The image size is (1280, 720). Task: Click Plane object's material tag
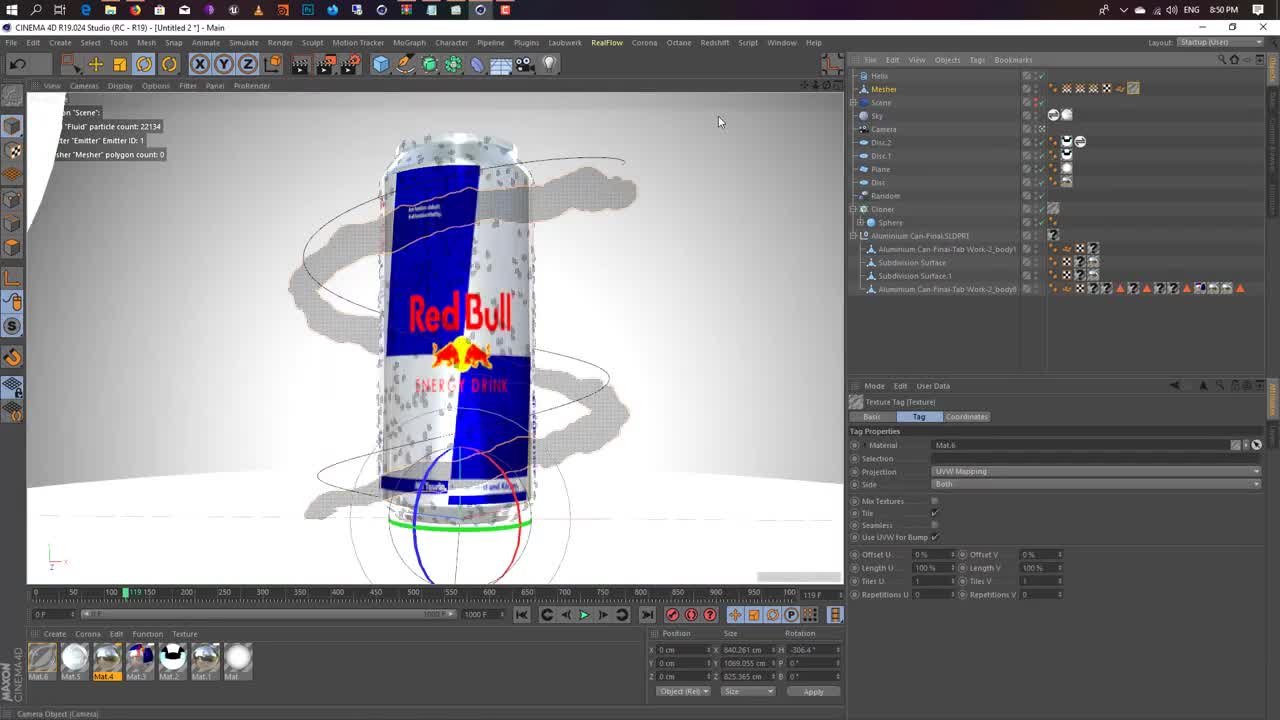1066,169
